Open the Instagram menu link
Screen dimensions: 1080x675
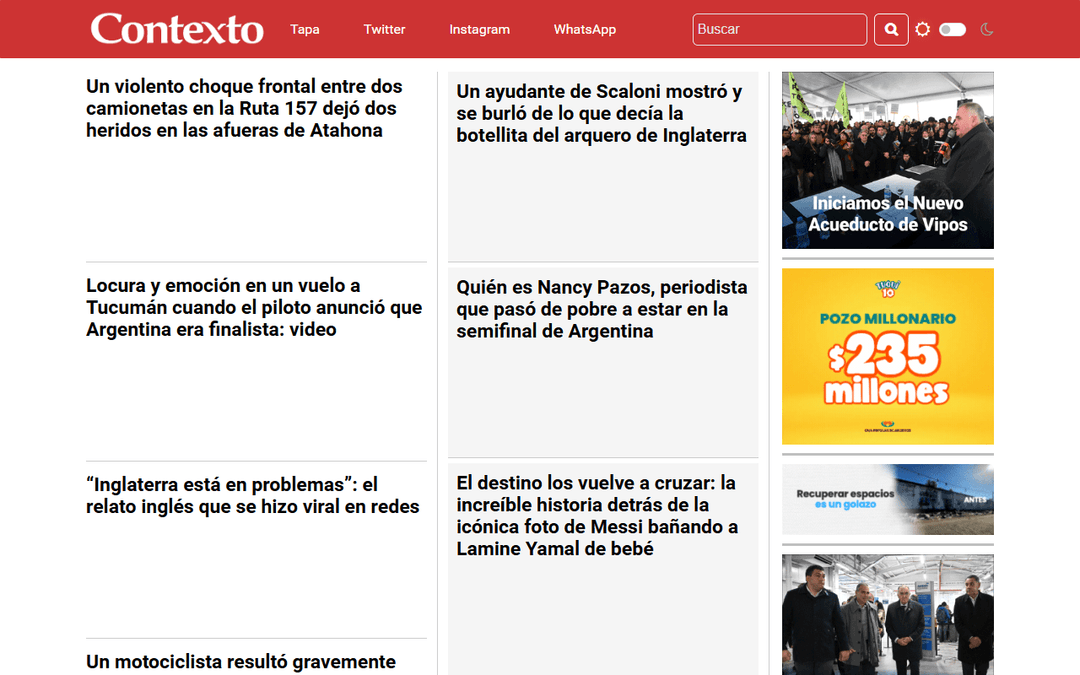(x=479, y=30)
